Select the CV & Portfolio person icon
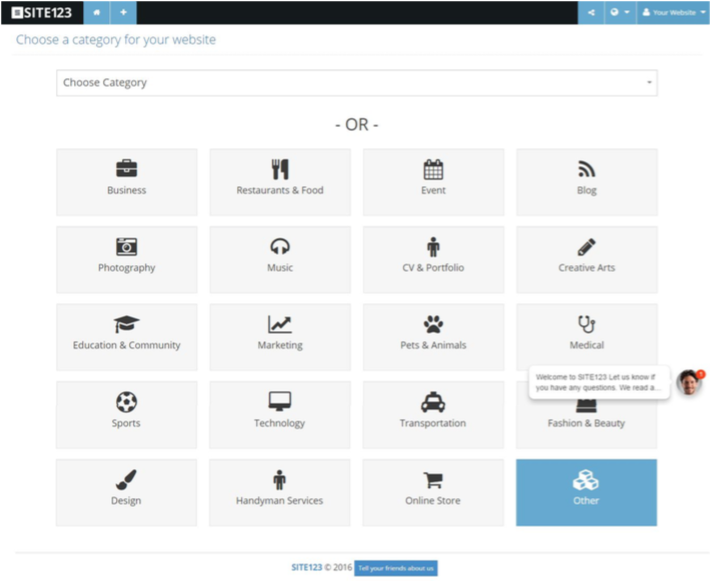710x586 pixels. pos(433,247)
